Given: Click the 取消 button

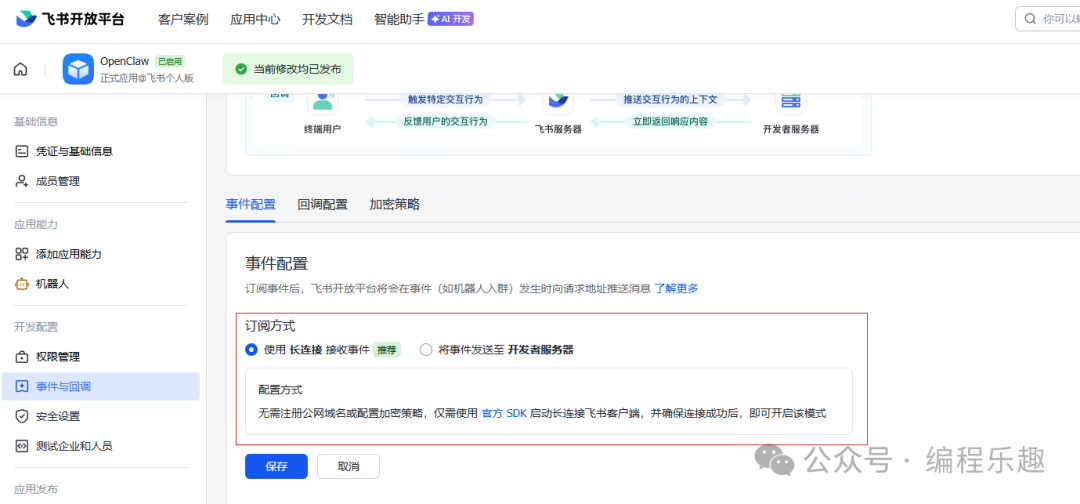Looking at the screenshot, I should 348,466.
